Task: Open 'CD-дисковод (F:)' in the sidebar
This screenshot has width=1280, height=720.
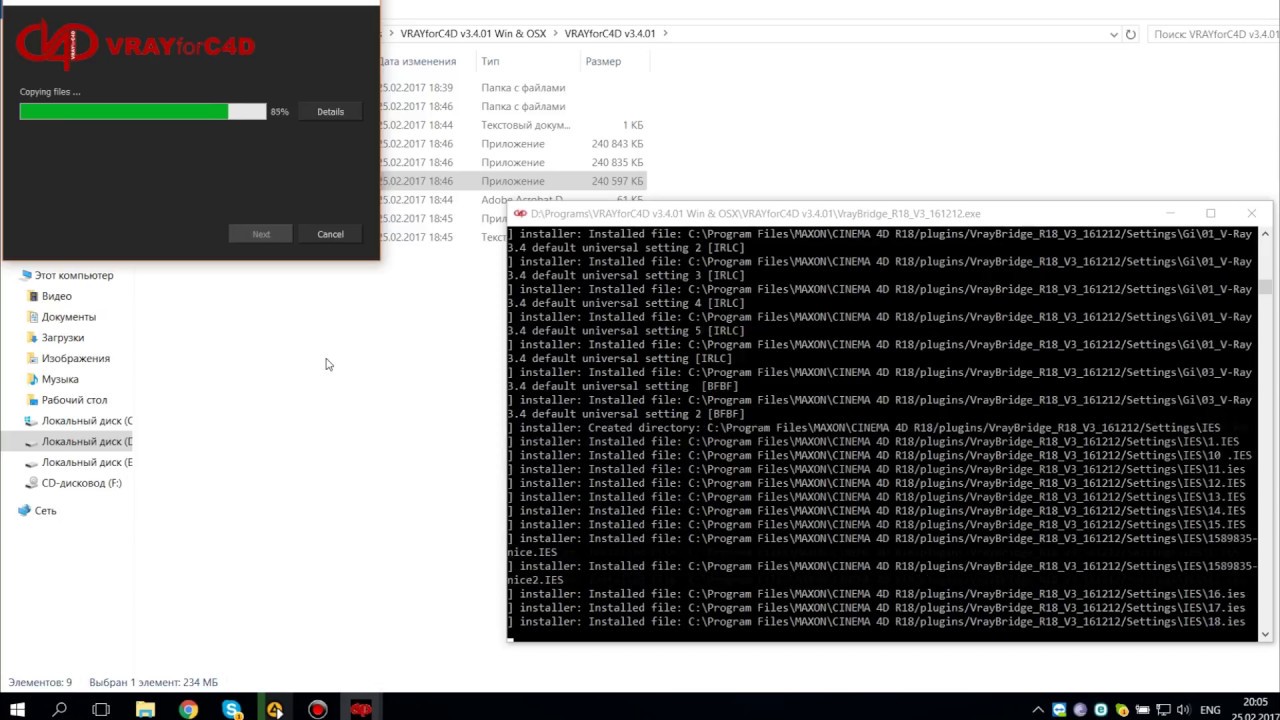Action: (82, 483)
